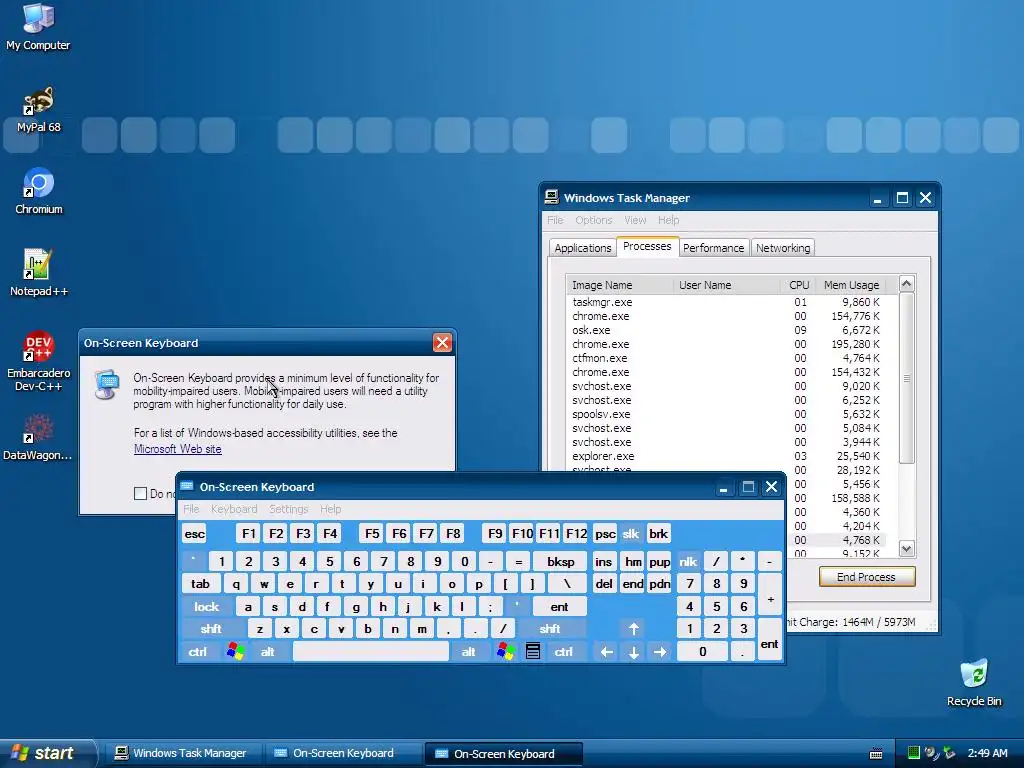Open DataWagon desktop shortcut
Screen dimensions: 1024x768
tap(37, 437)
